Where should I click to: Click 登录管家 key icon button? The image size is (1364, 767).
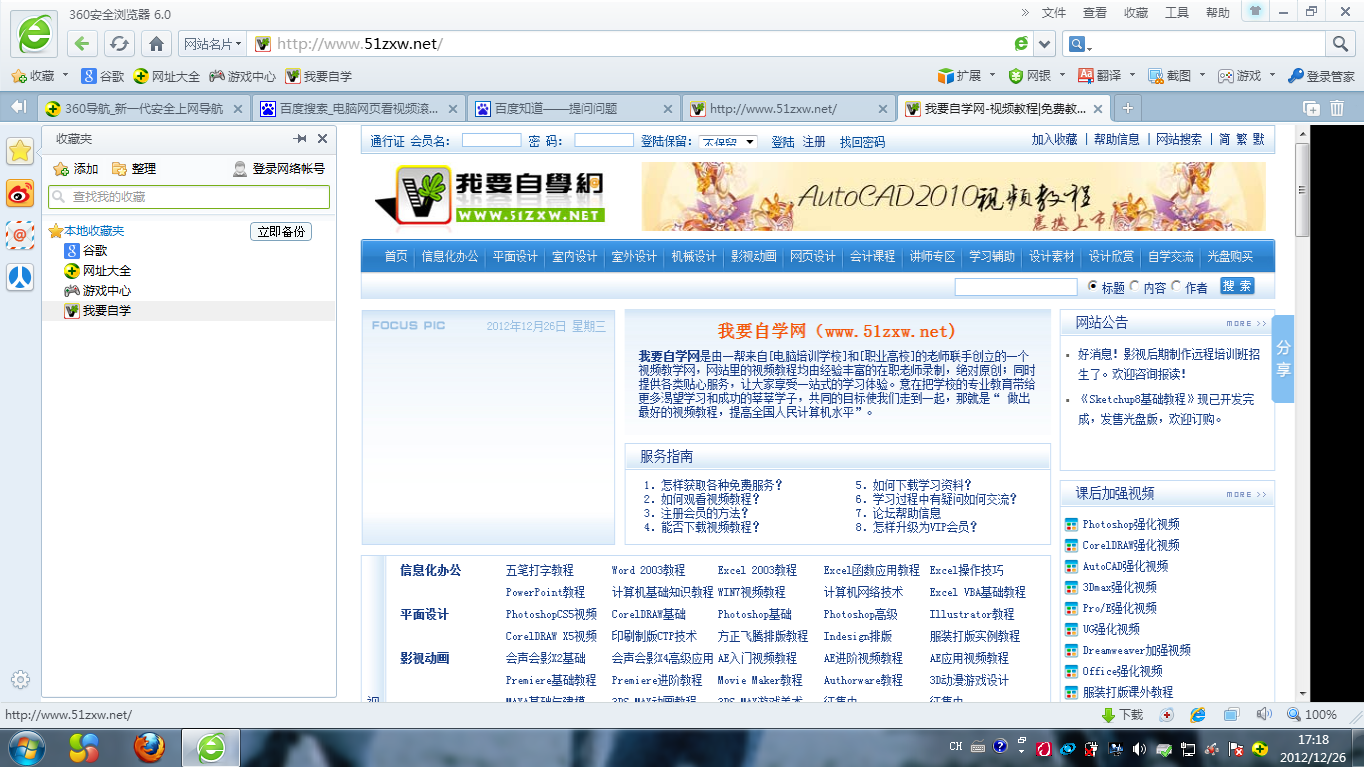(x=1320, y=75)
